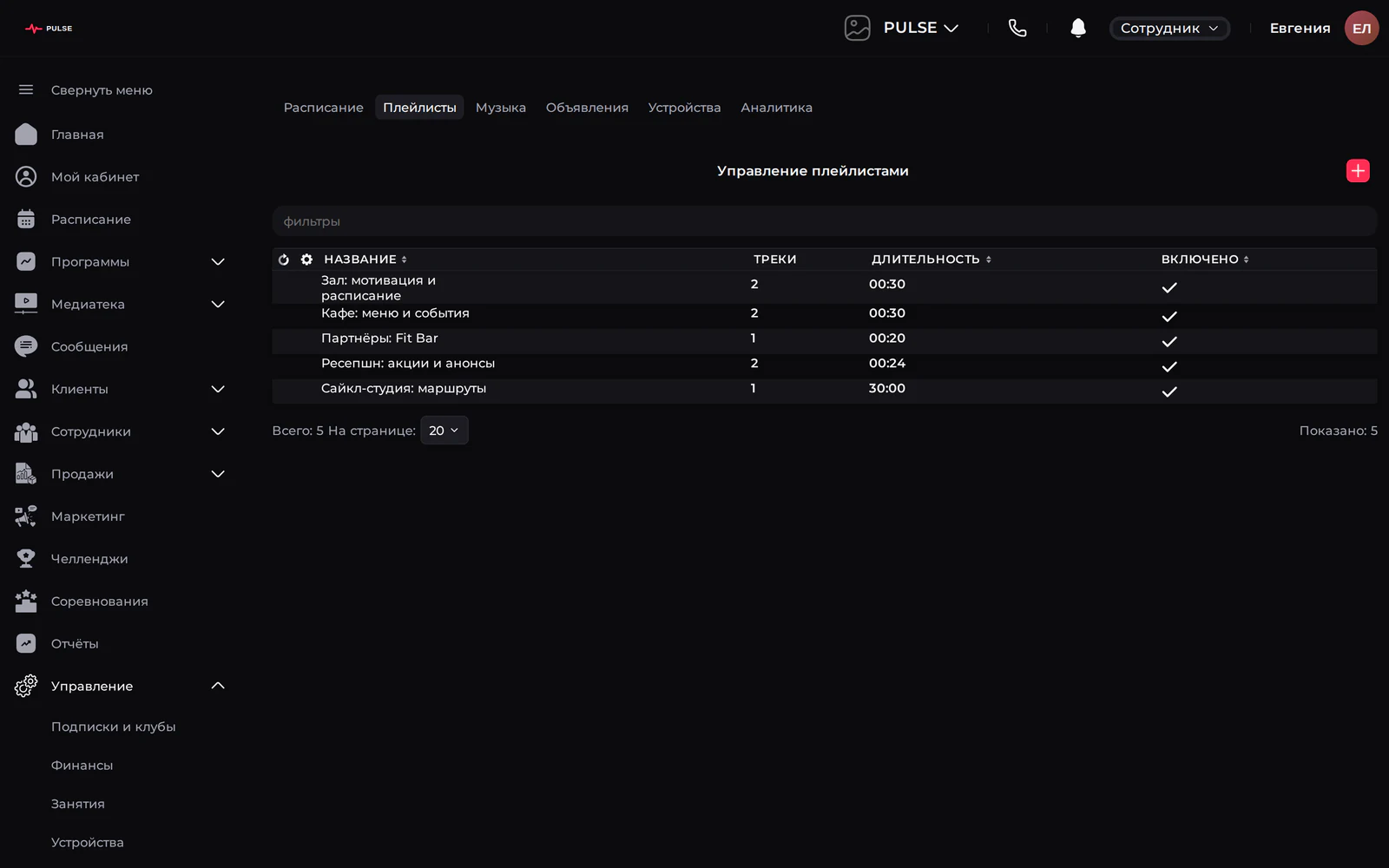Screen dimensions: 1389x868
Task: Refresh the playlists table with reload icon
Action: pyautogui.click(x=283, y=260)
